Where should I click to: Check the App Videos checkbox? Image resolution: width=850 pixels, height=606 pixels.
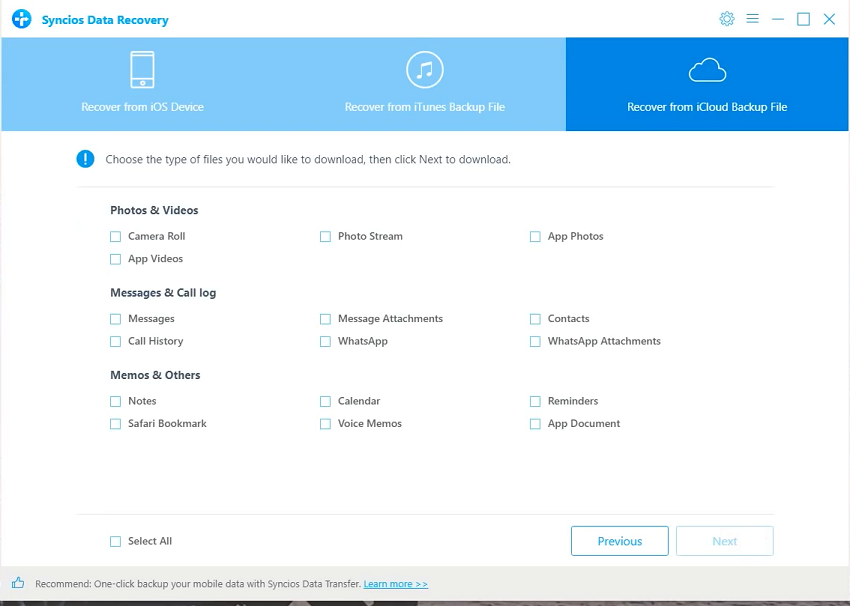(x=115, y=259)
